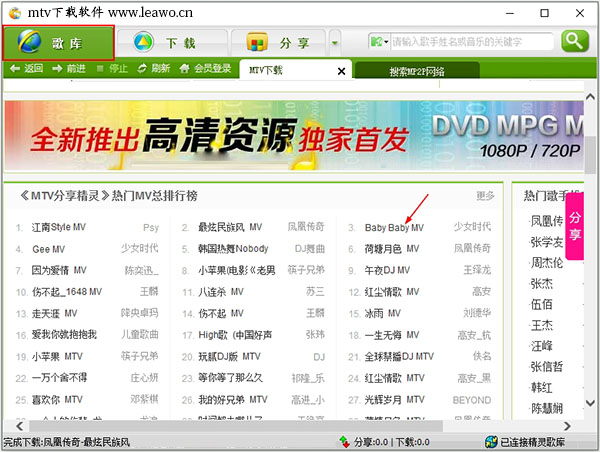The image size is (600, 452).
Task: Click the vertical scrollbar down arrow
Action: click(x=590, y=403)
